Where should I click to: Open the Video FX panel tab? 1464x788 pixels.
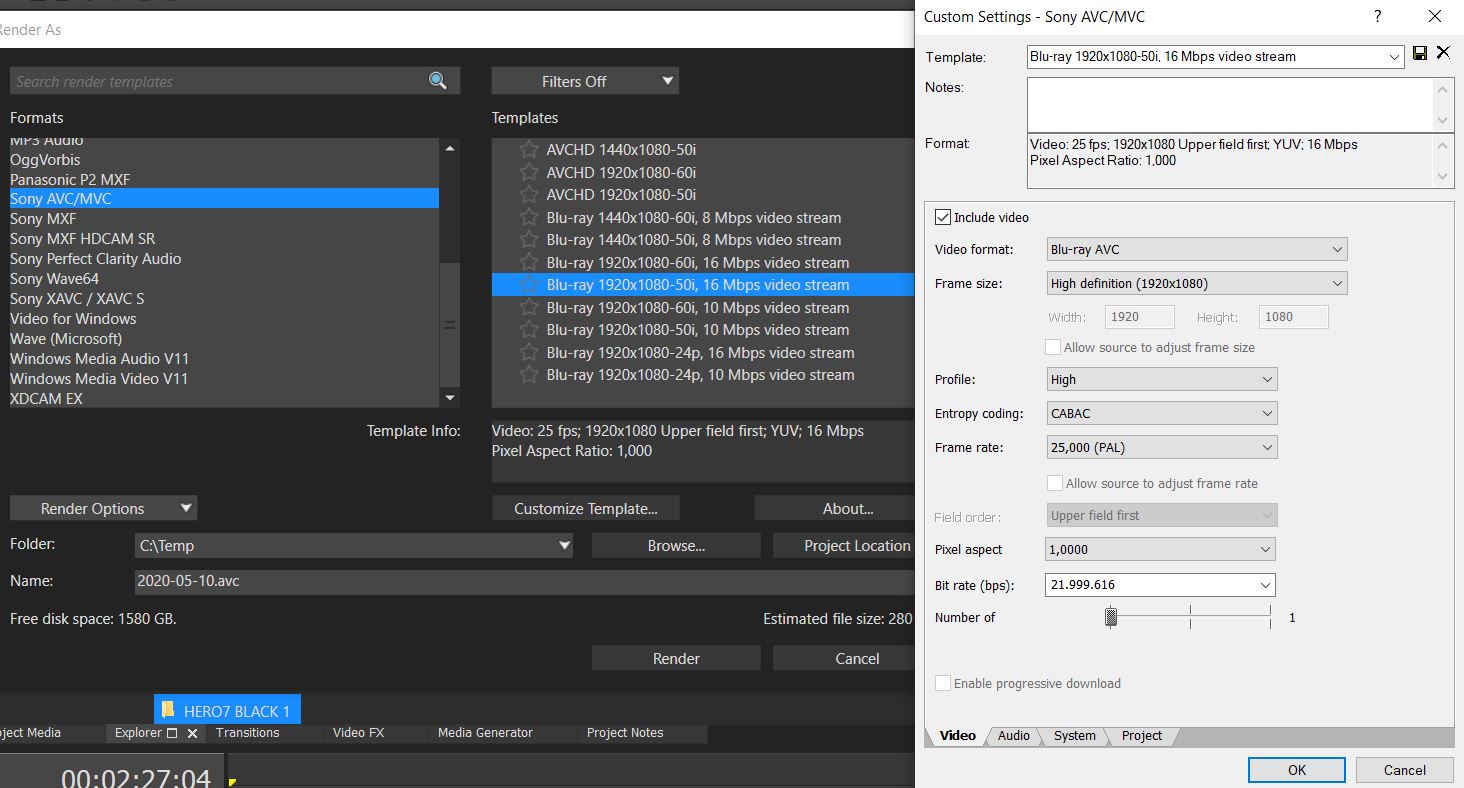coord(358,733)
